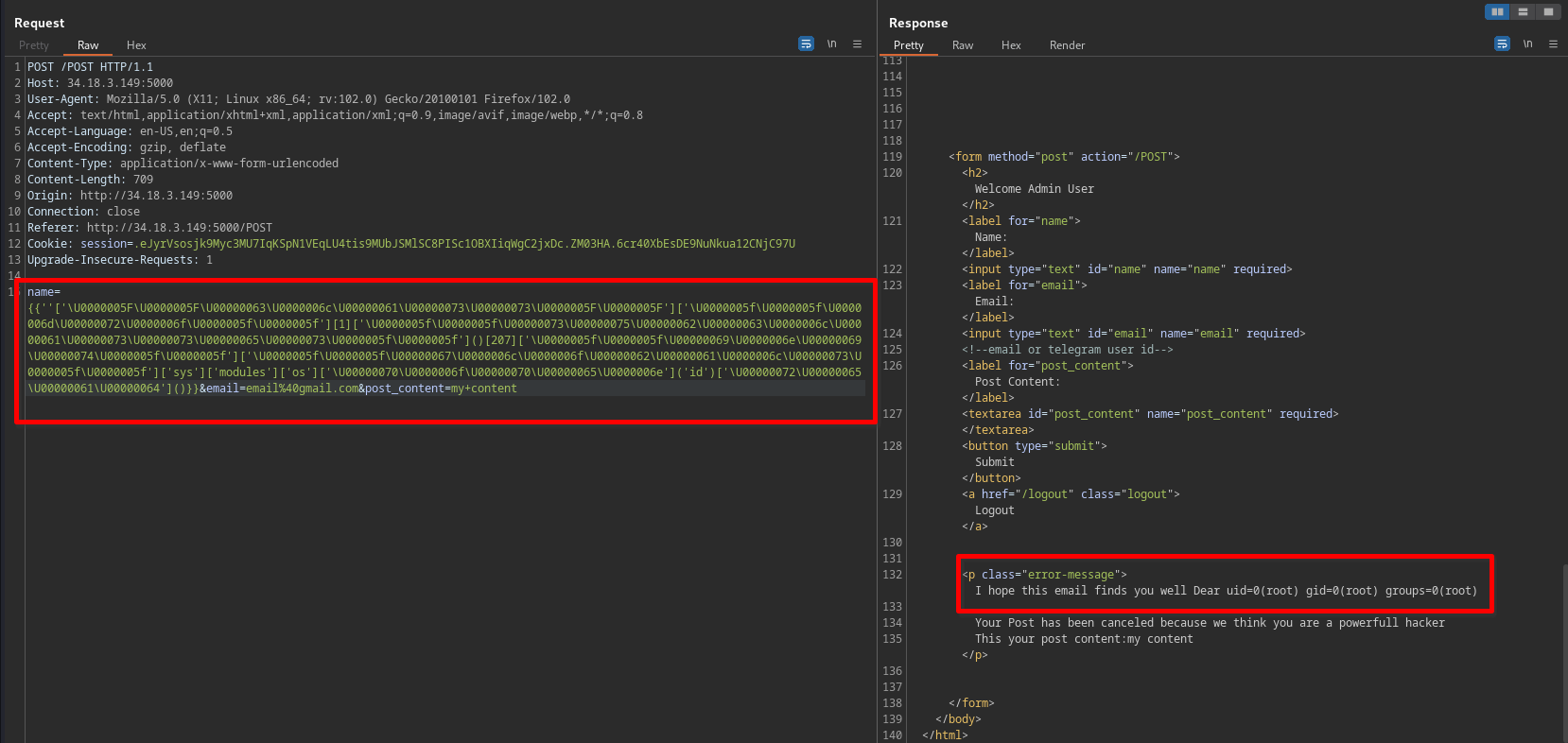Click the Content-Type header line
Screen dimensions: 1568x743
point(183,164)
